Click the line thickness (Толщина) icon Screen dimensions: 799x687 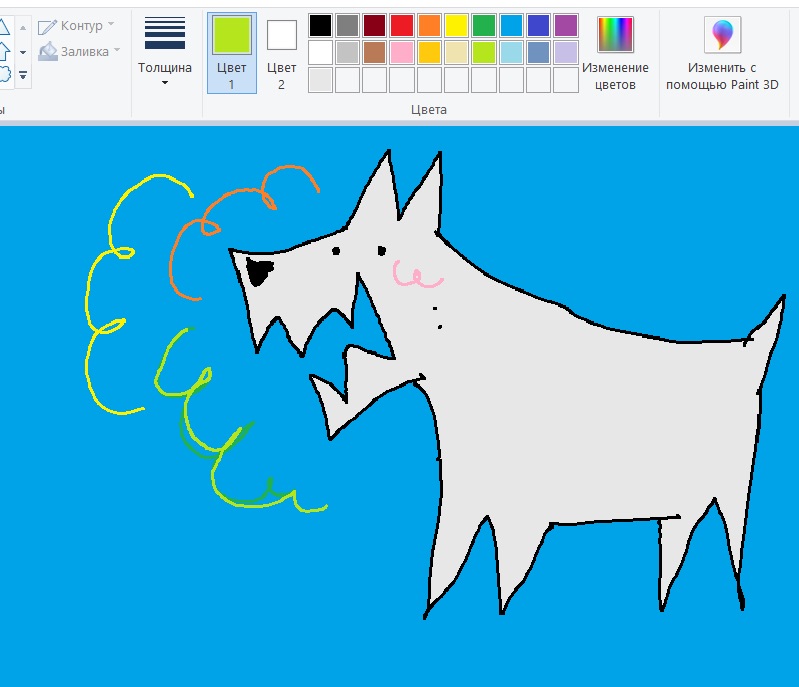tap(165, 33)
